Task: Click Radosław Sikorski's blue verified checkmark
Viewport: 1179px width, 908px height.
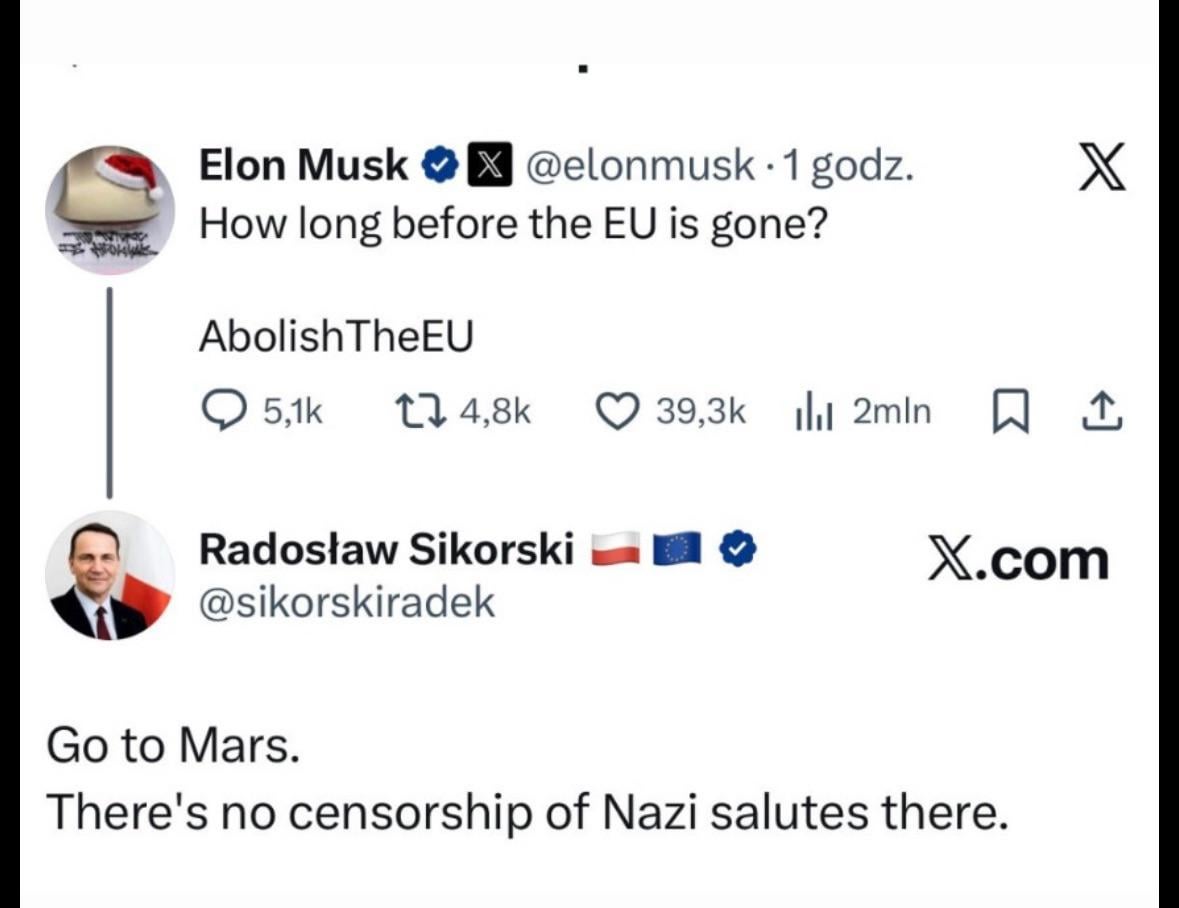Action: [x=738, y=548]
